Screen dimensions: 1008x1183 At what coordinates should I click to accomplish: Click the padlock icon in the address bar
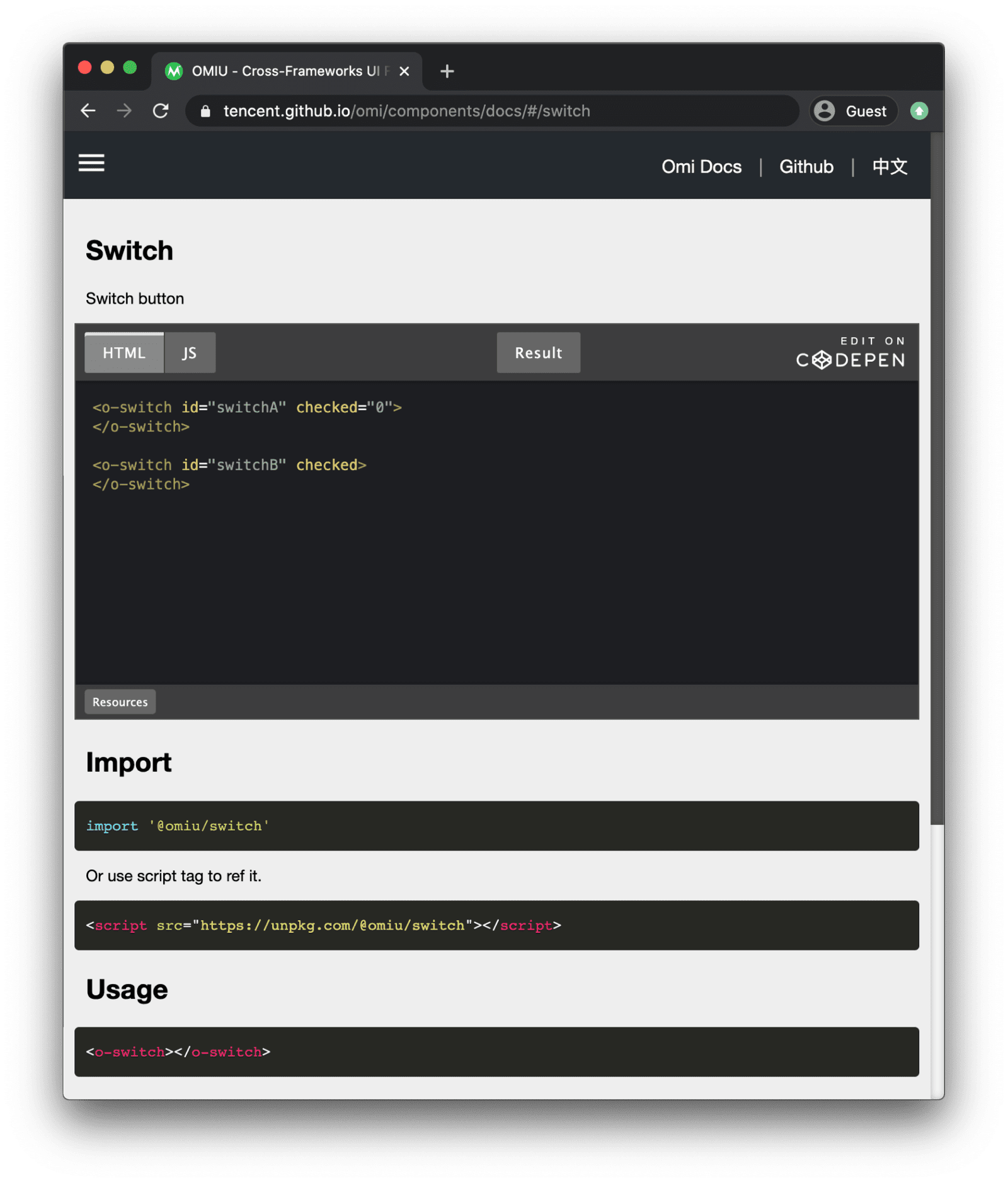205,111
